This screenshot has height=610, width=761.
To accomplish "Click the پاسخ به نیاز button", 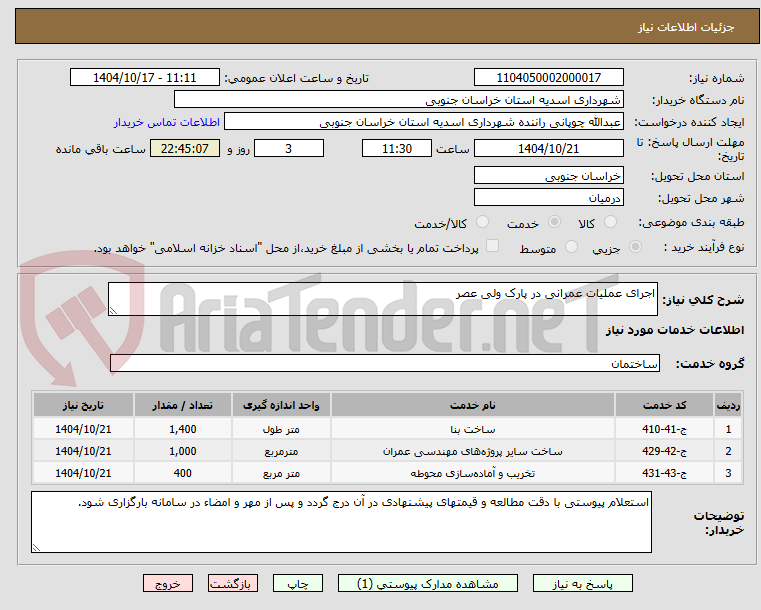I will pos(582,584).
